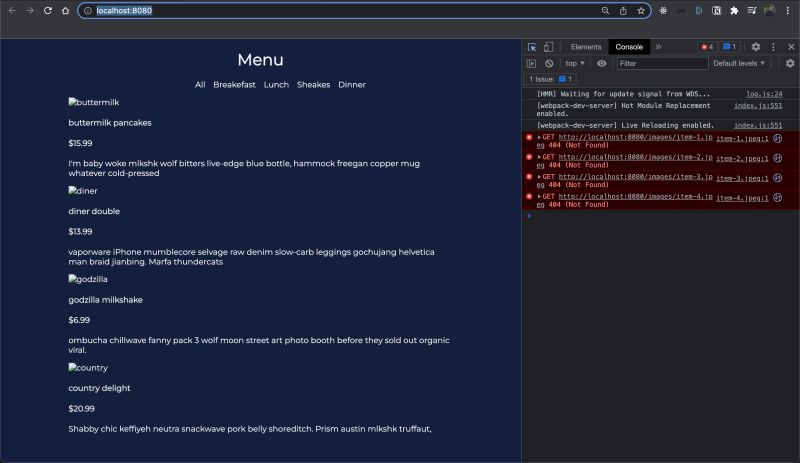Open the zoom magnifier in address bar

pyautogui.click(x=605, y=11)
